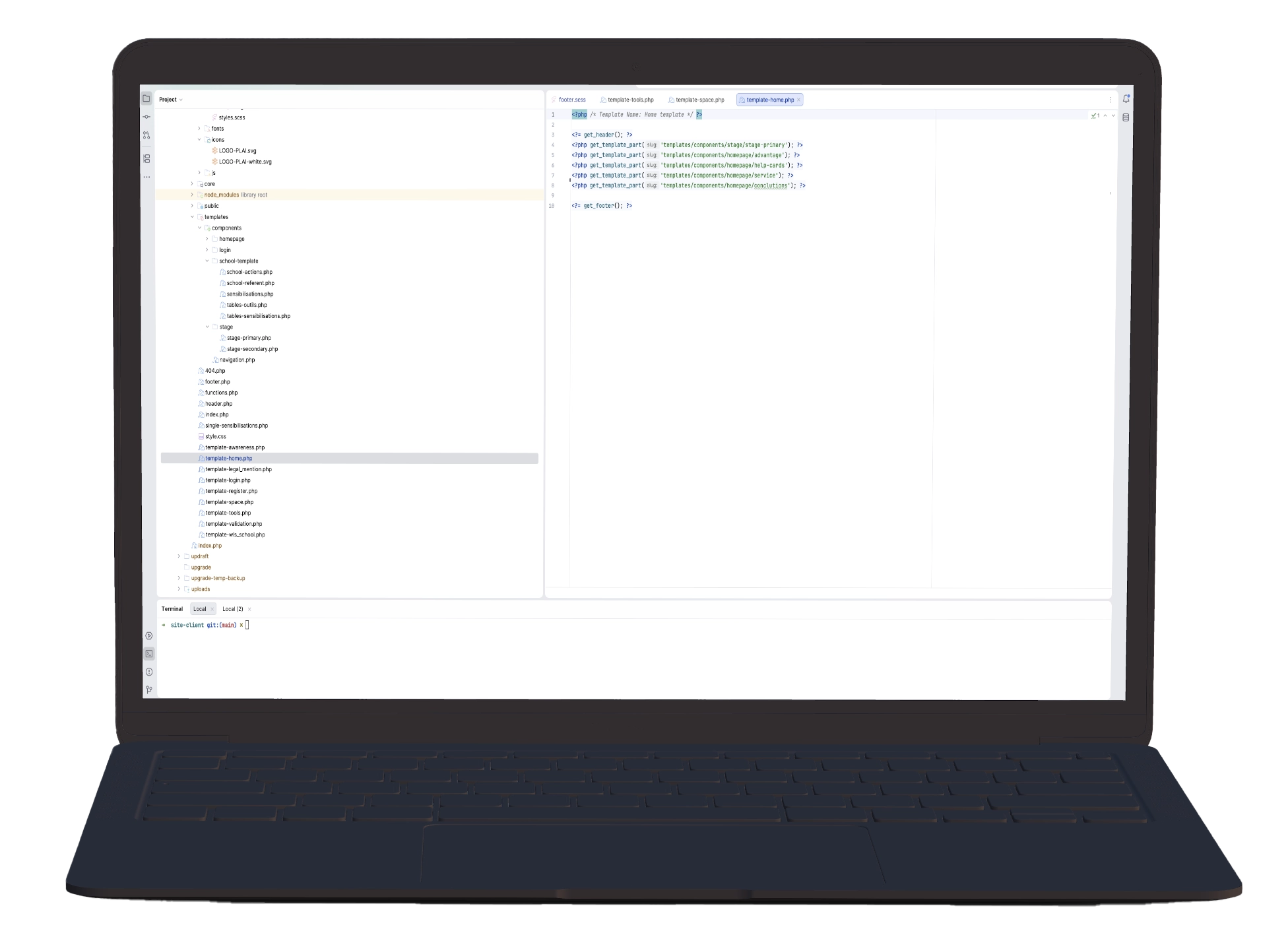Show more tool windows via ellipsis icon
This screenshot has height=937, width=1288.
pos(146,177)
